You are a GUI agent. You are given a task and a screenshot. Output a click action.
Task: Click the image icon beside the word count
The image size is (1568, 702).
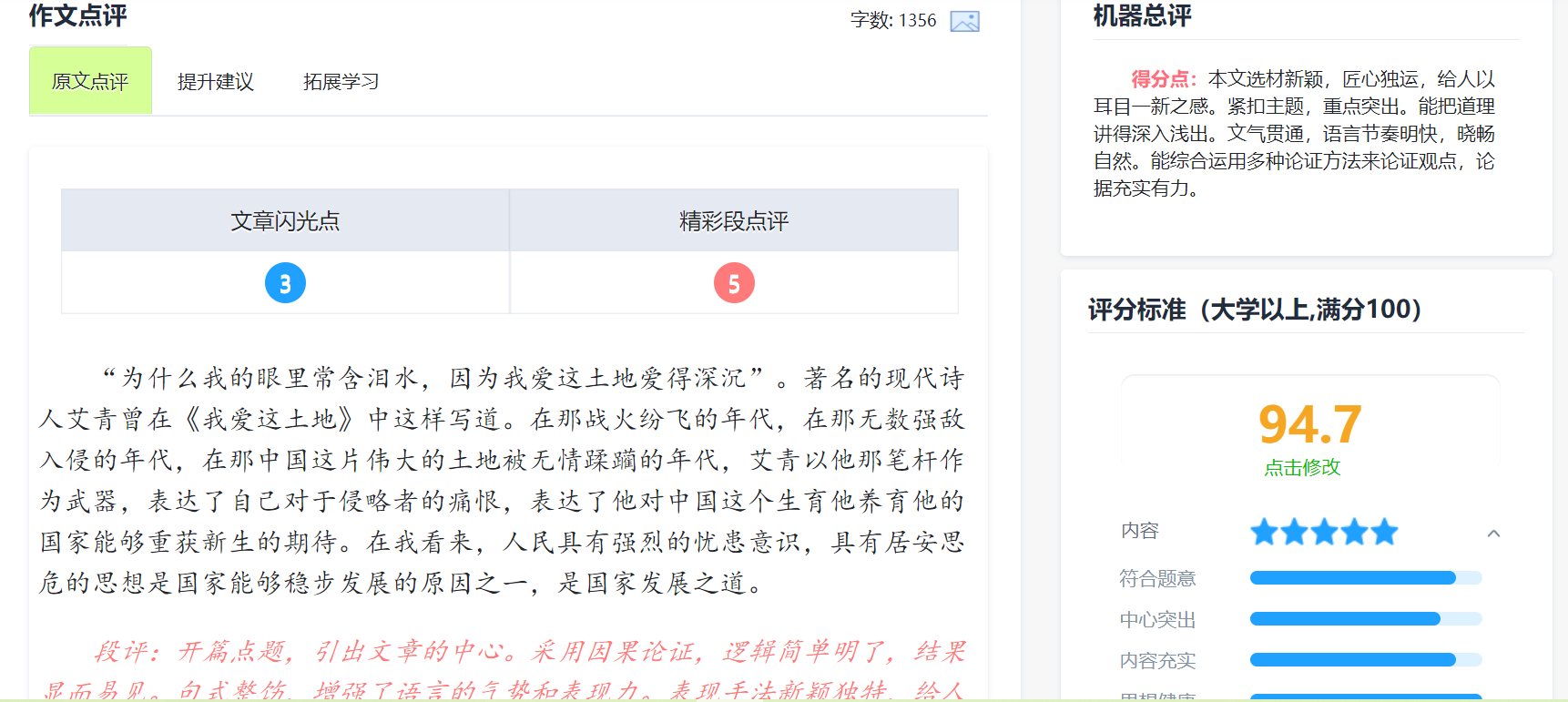point(964,21)
